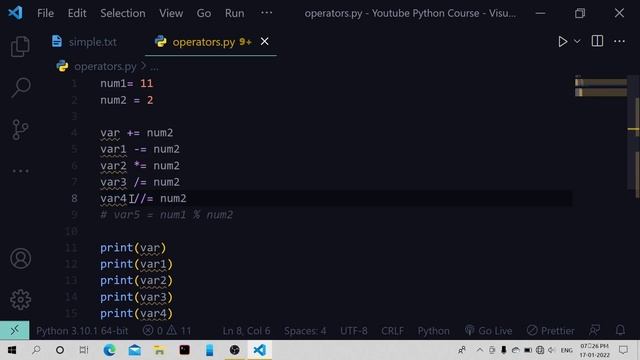Click line number 8 in gutter
The width and height of the screenshot is (640, 360).
point(74,198)
